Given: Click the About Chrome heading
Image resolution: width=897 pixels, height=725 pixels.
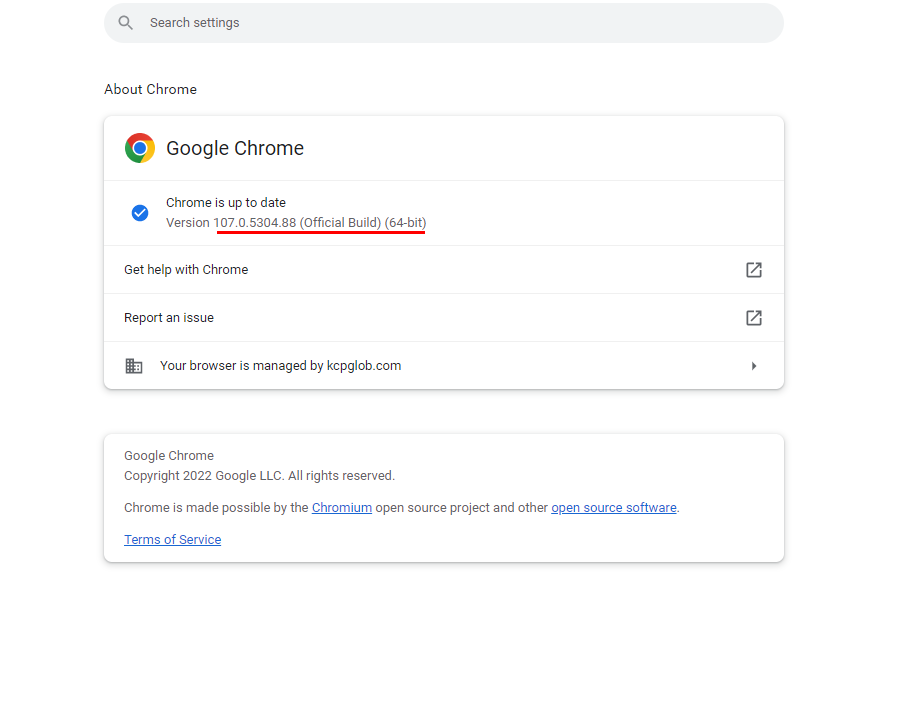Looking at the screenshot, I should click(x=150, y=89).
